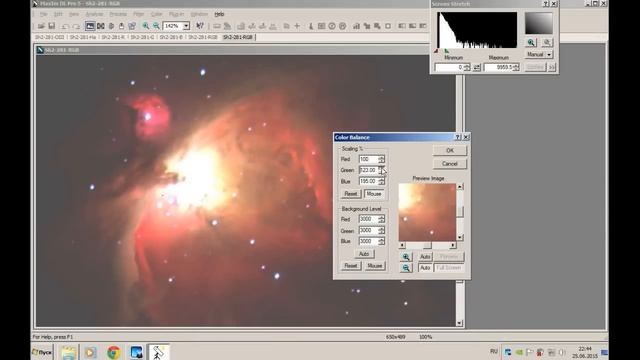Click the Screen Stretch Minimum value field

449,67
